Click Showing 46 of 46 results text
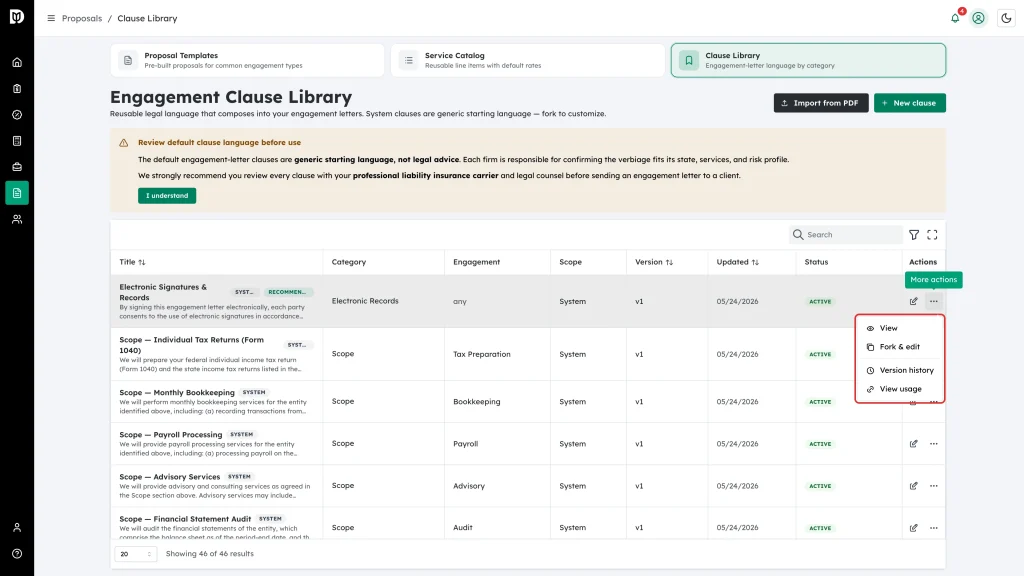1024x576 pixels. coord(210,554)
